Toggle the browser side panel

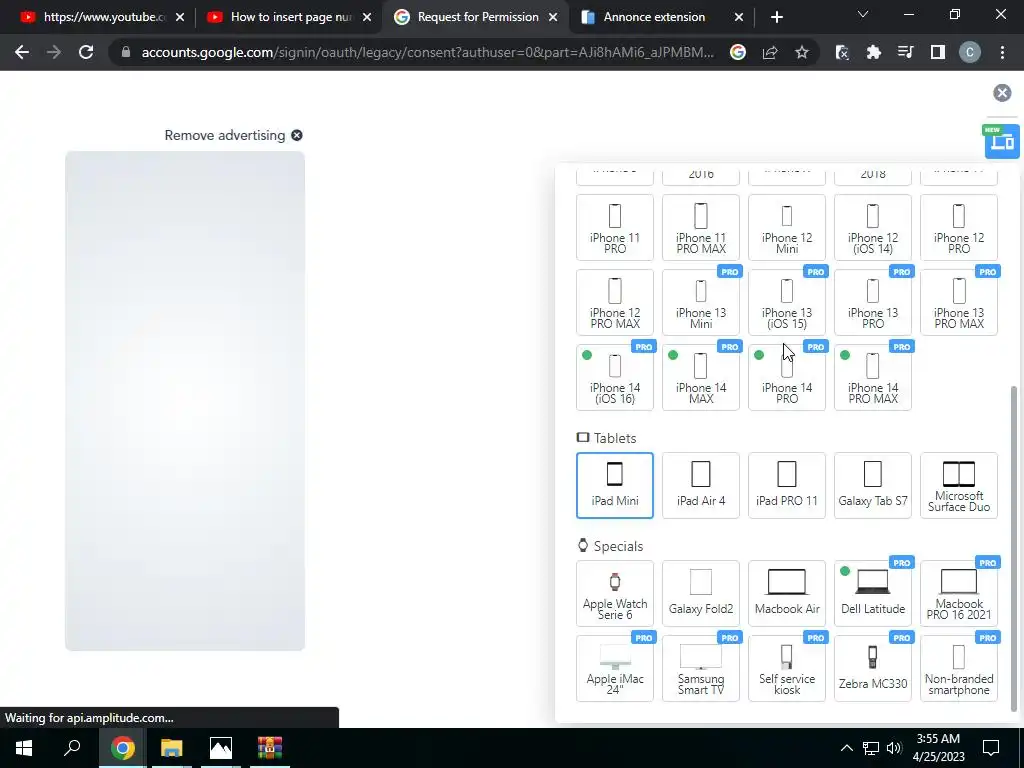pos(938,52)
